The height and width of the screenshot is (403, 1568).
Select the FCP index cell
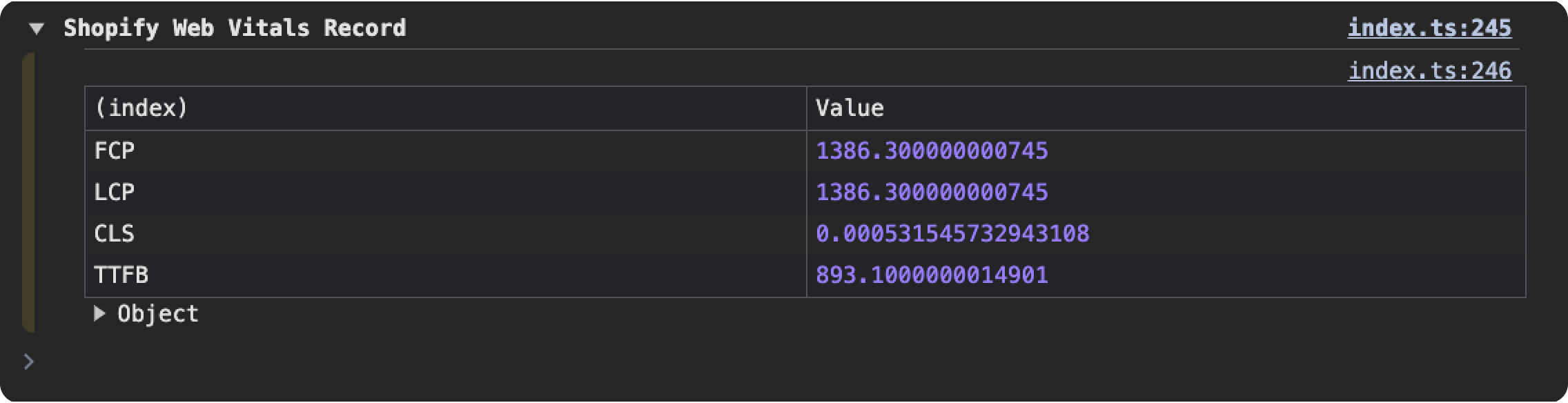click(115, 150)
